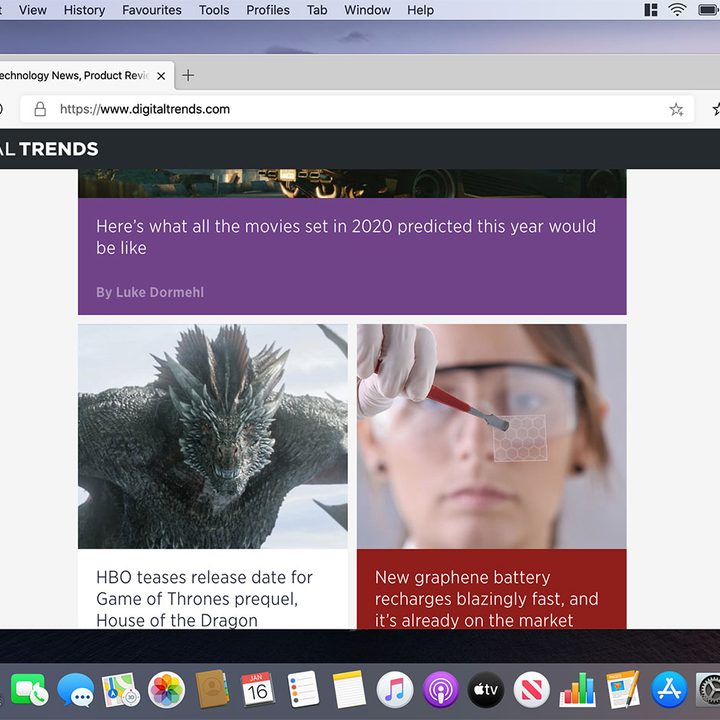The height and width of the screenshot is (720, 720).
Task: Open the View menu
Action: pos(33,10)
